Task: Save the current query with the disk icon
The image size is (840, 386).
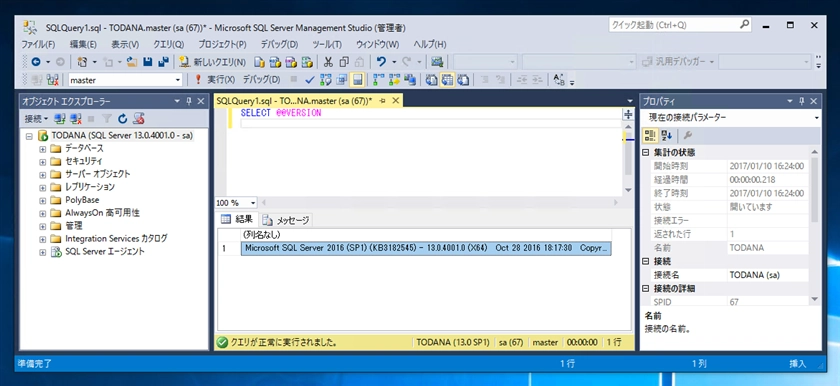Action: coord(147,62)
